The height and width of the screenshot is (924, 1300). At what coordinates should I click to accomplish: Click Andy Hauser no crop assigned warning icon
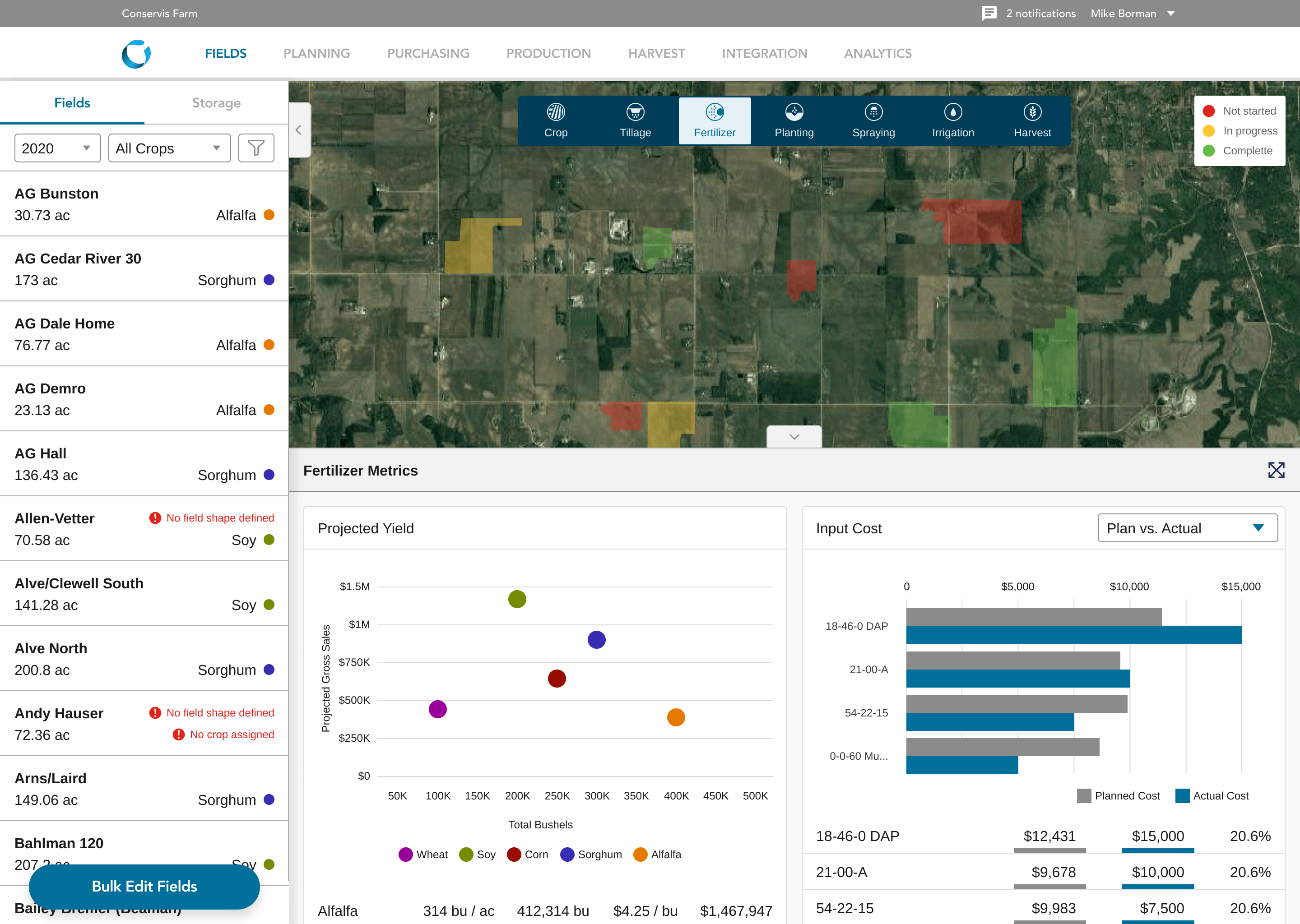[x=179, y=735]
